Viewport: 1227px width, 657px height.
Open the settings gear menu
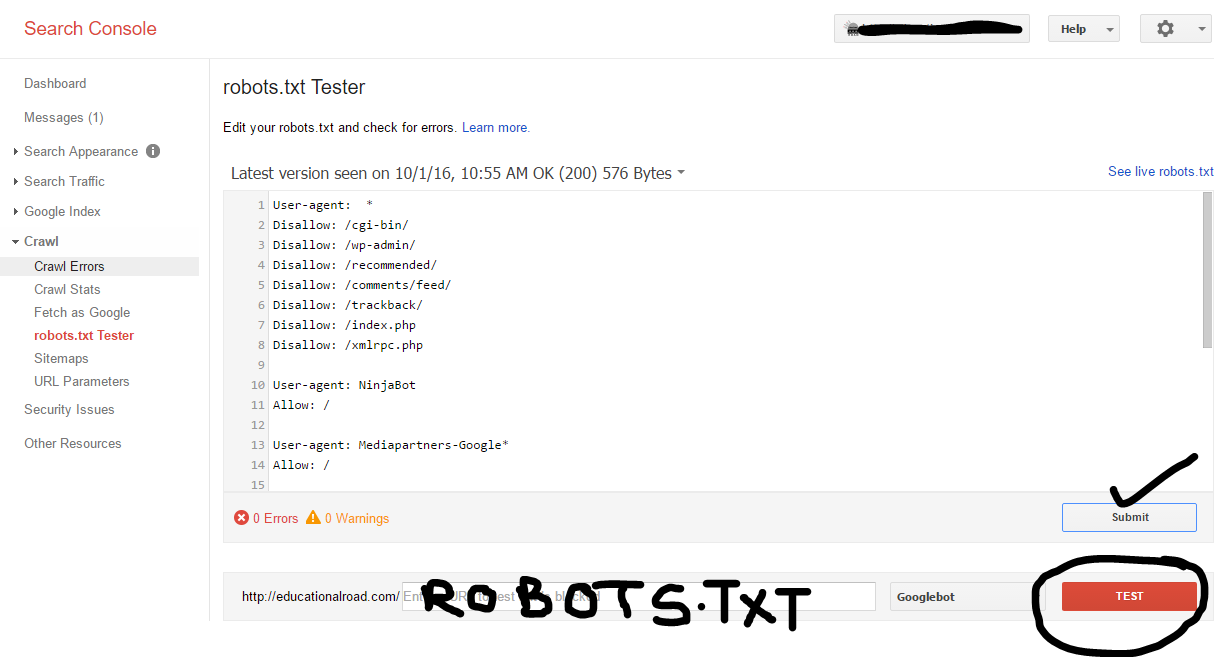1176,29
